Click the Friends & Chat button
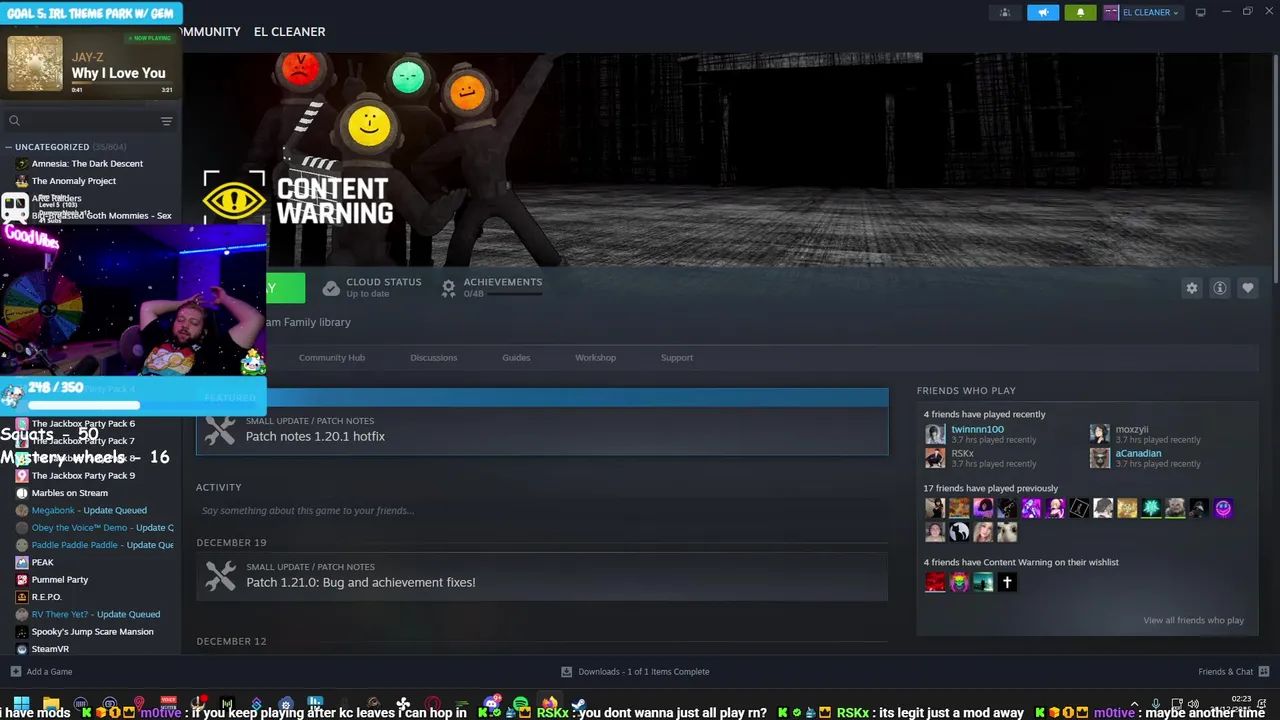 coord(1234,672)
